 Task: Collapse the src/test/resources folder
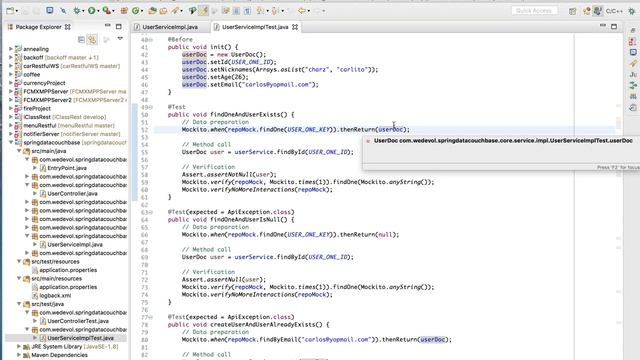coord(19,261)
